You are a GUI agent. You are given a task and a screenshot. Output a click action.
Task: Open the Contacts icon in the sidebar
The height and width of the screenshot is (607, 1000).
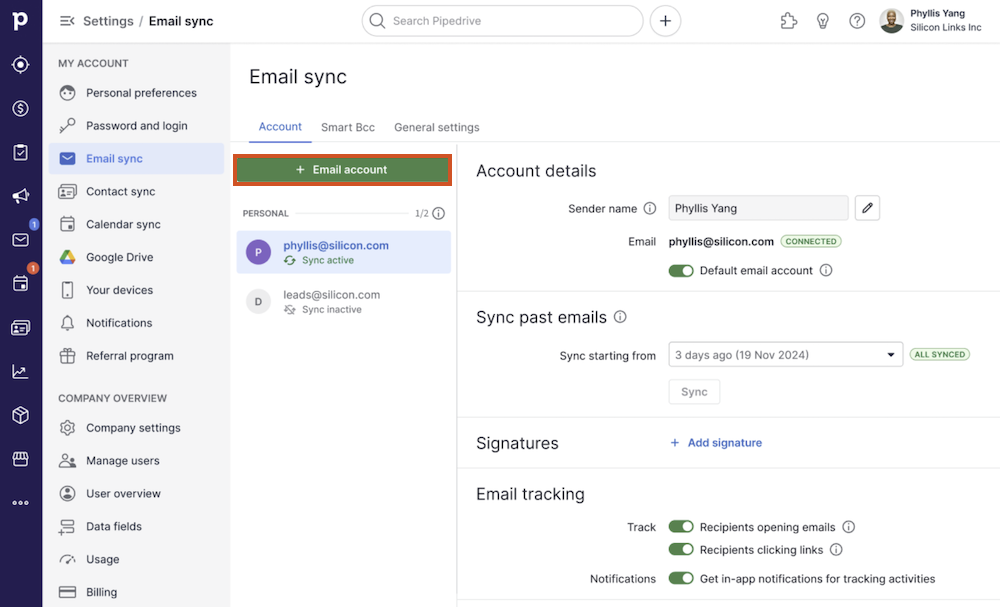tap(20, 327)
